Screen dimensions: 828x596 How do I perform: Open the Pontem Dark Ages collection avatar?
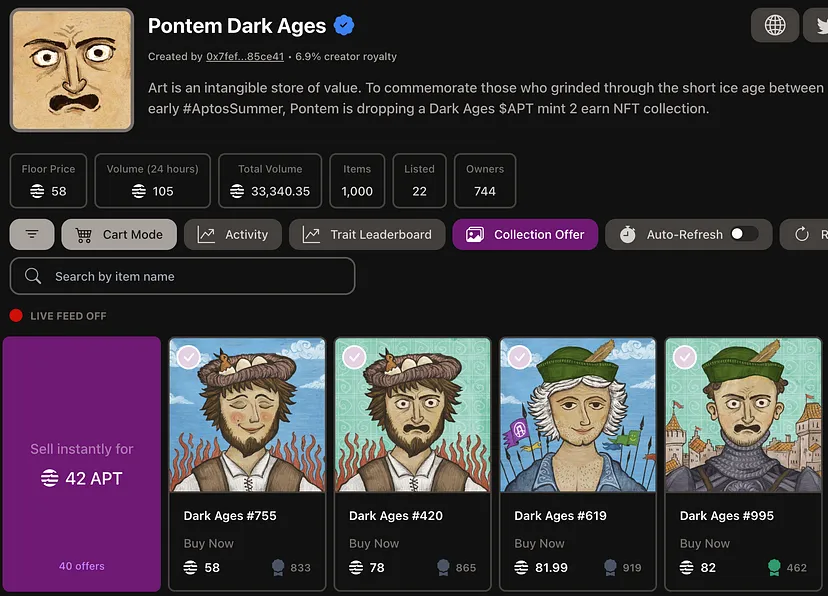coord(72,70)
